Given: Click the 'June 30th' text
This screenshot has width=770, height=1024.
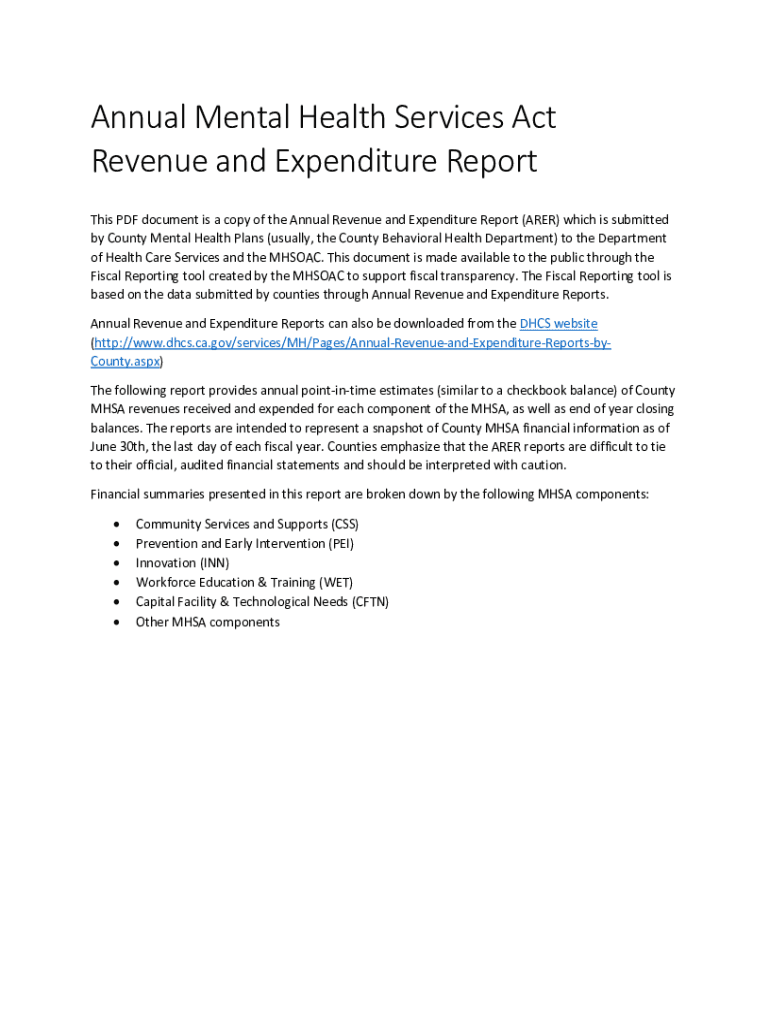Looking at the screenshot, I should pyautogui.click(x=119, y=447).
